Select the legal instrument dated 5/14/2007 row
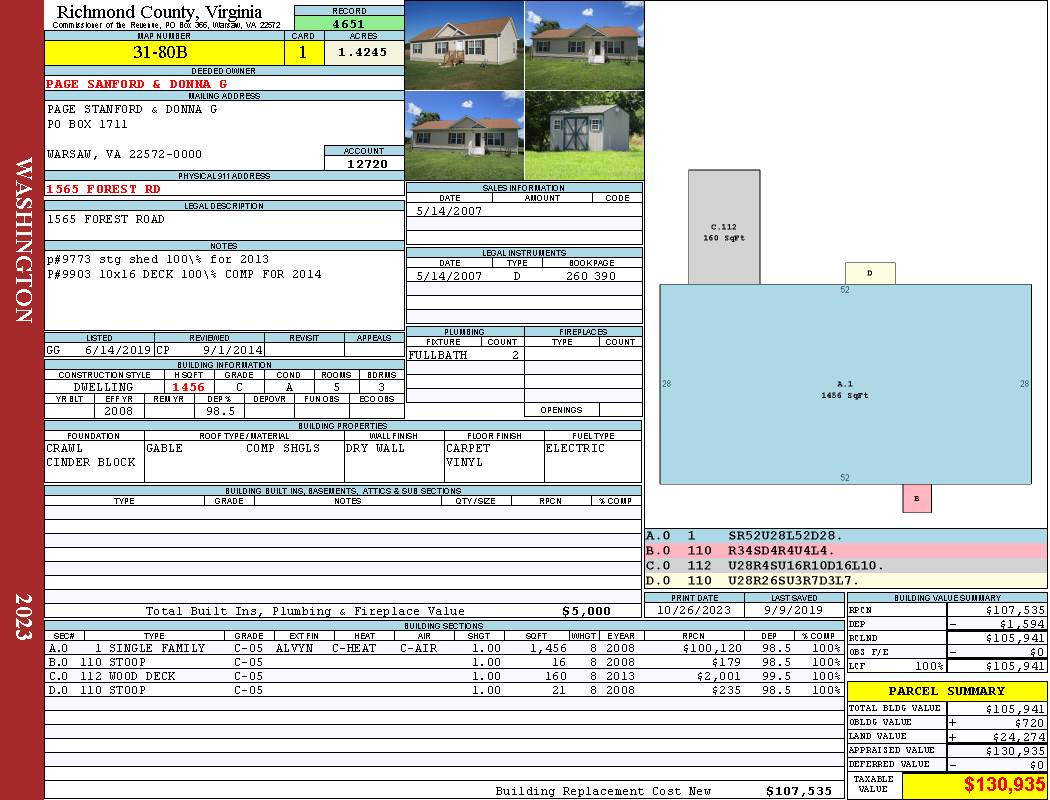 [524, 275]
